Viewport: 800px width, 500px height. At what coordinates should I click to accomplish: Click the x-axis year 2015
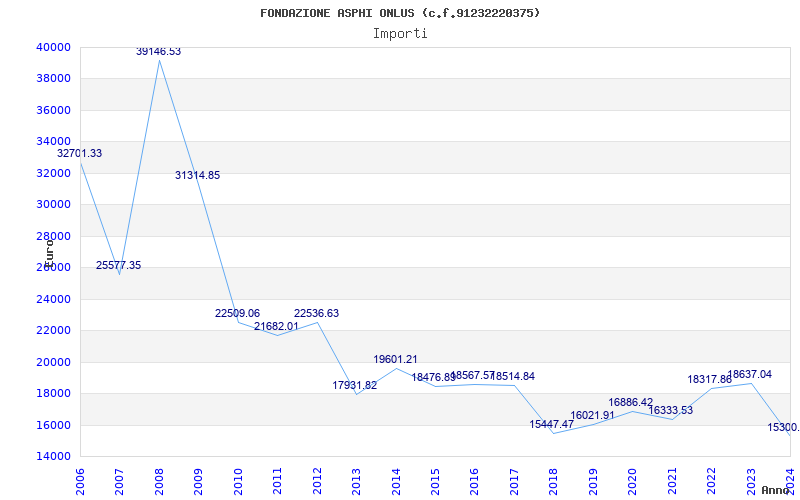(x=435, y=482)
